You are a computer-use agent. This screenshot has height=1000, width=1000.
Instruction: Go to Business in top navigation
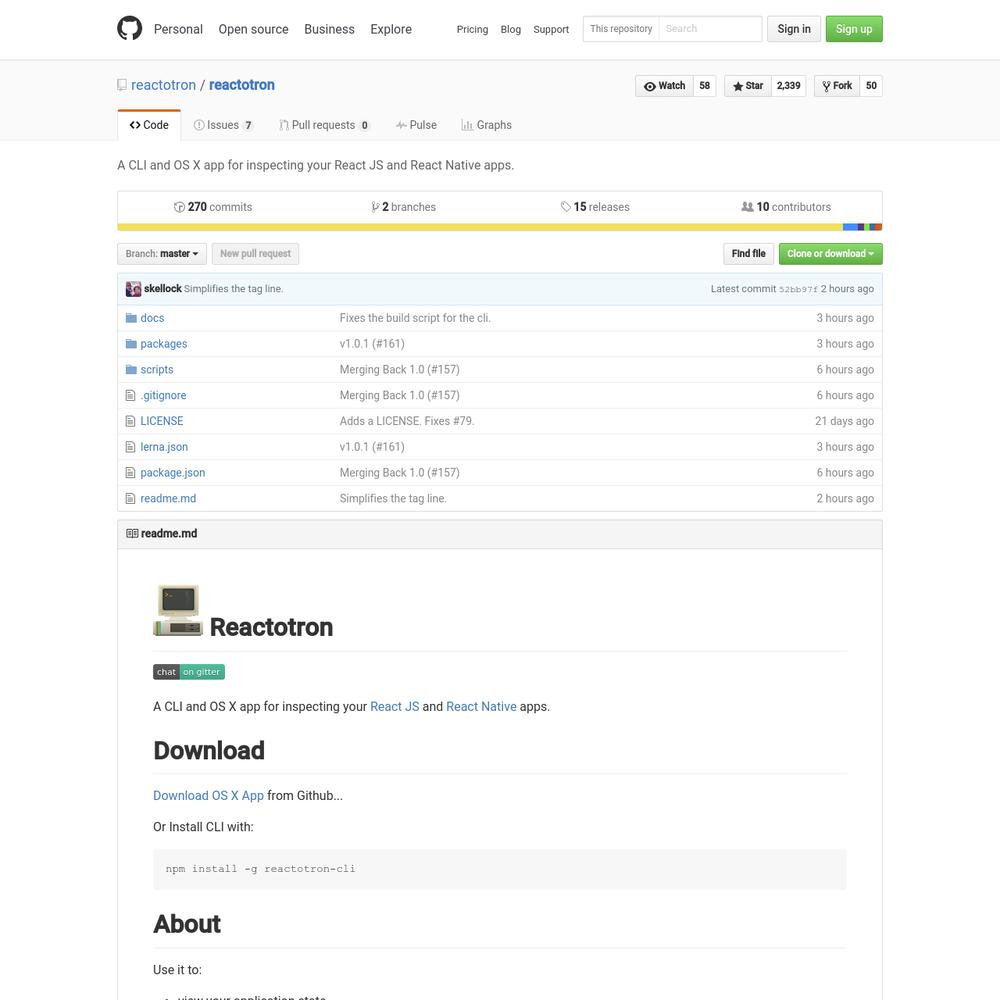329,29
